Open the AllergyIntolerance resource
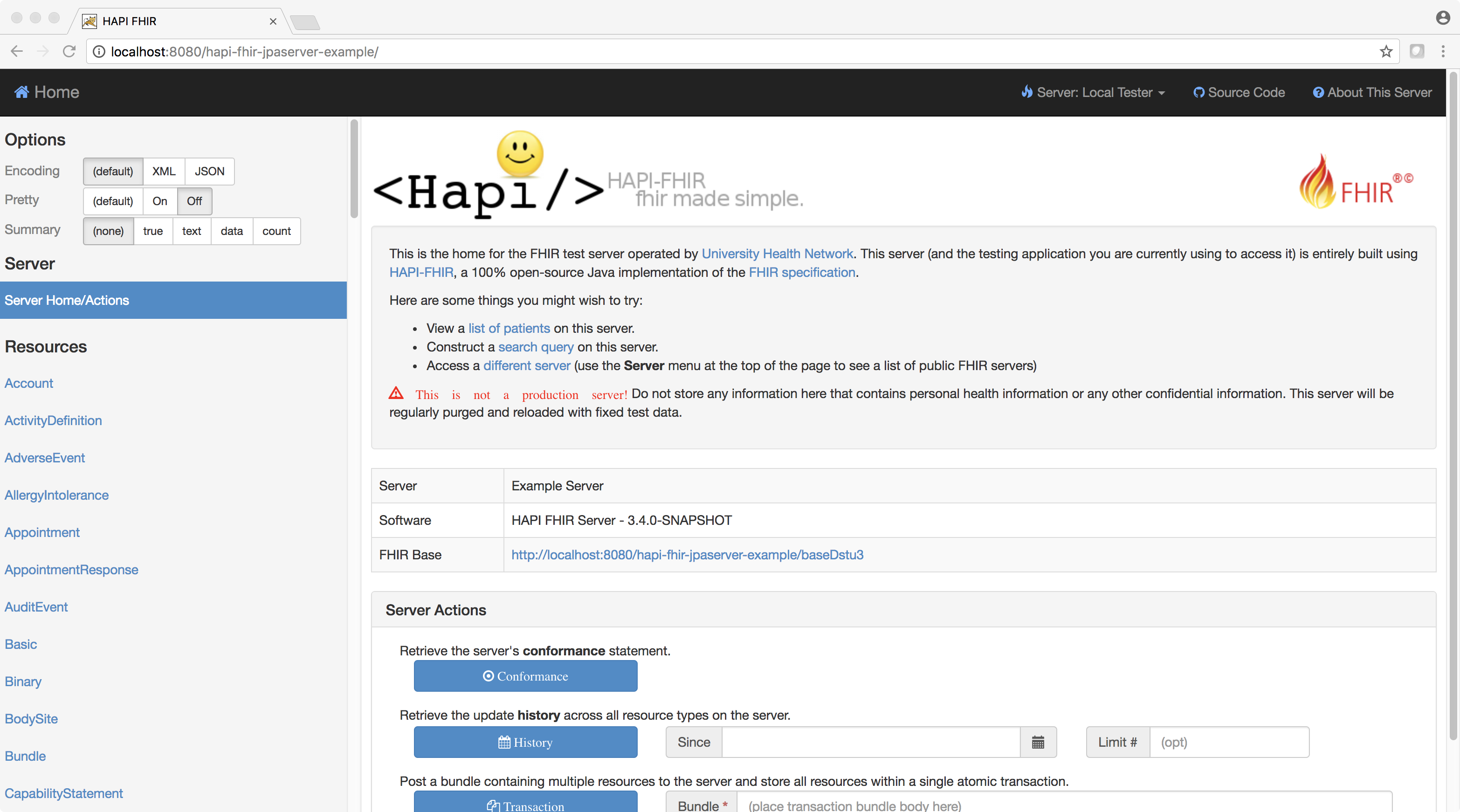The image size is (1460, 812). pyautogui.click(x=57, y=495)
